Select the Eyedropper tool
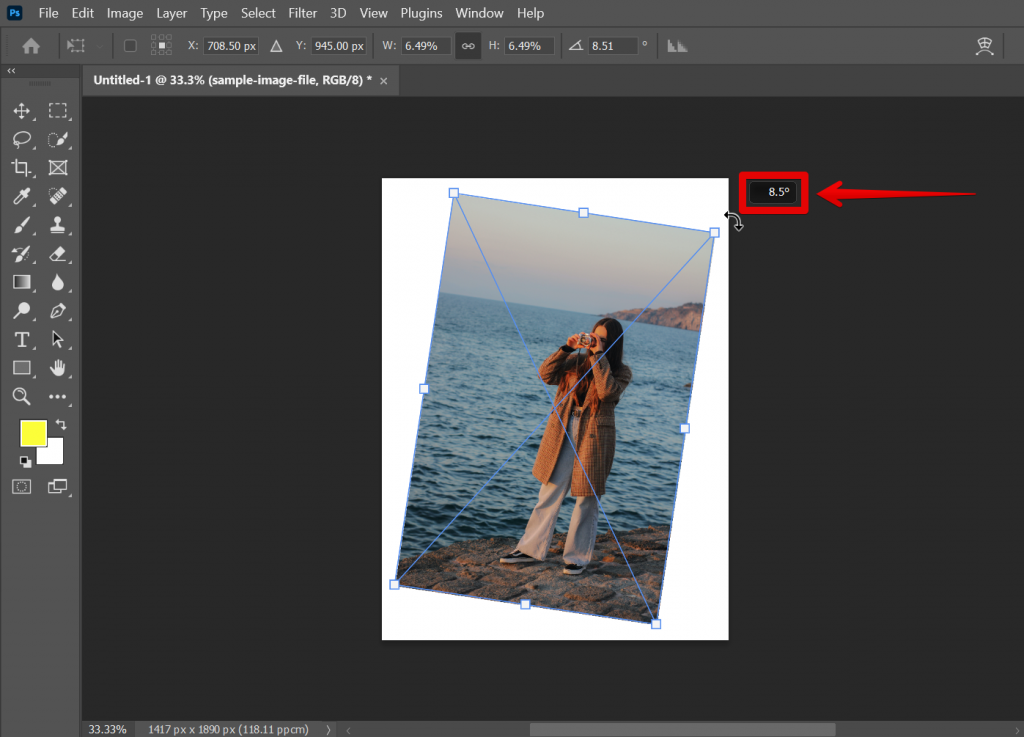This screenshot has width=1024, height=737. 22,196
